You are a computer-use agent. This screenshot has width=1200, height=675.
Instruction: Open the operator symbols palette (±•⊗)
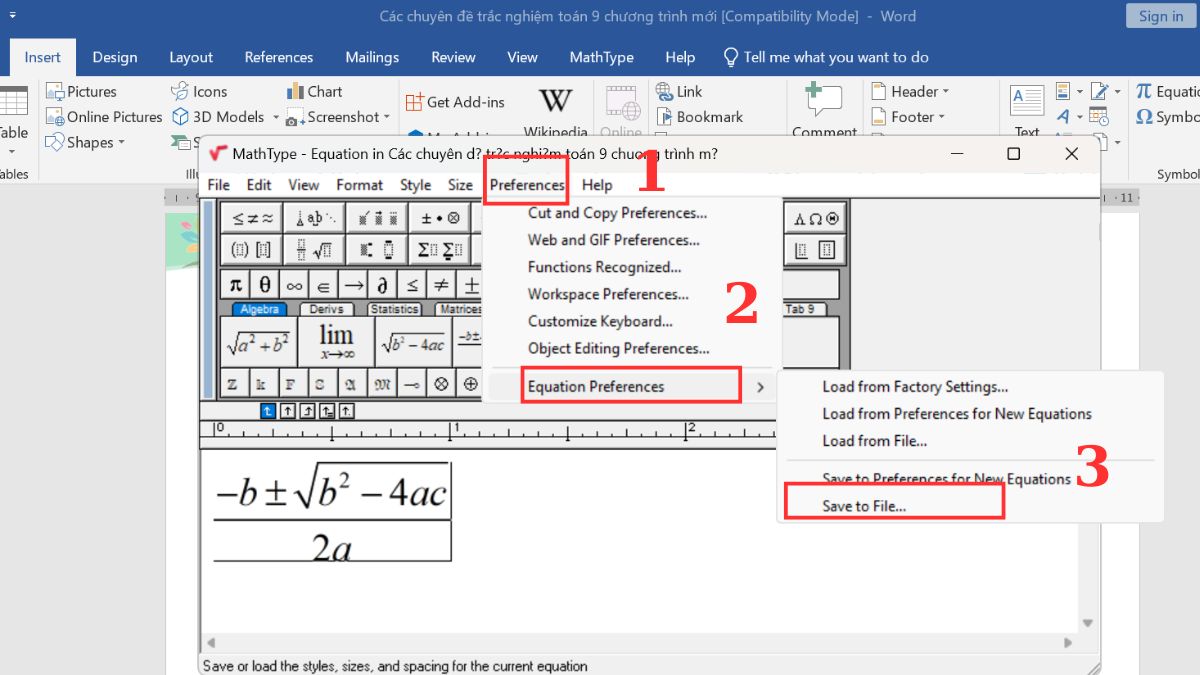(440, 218)
